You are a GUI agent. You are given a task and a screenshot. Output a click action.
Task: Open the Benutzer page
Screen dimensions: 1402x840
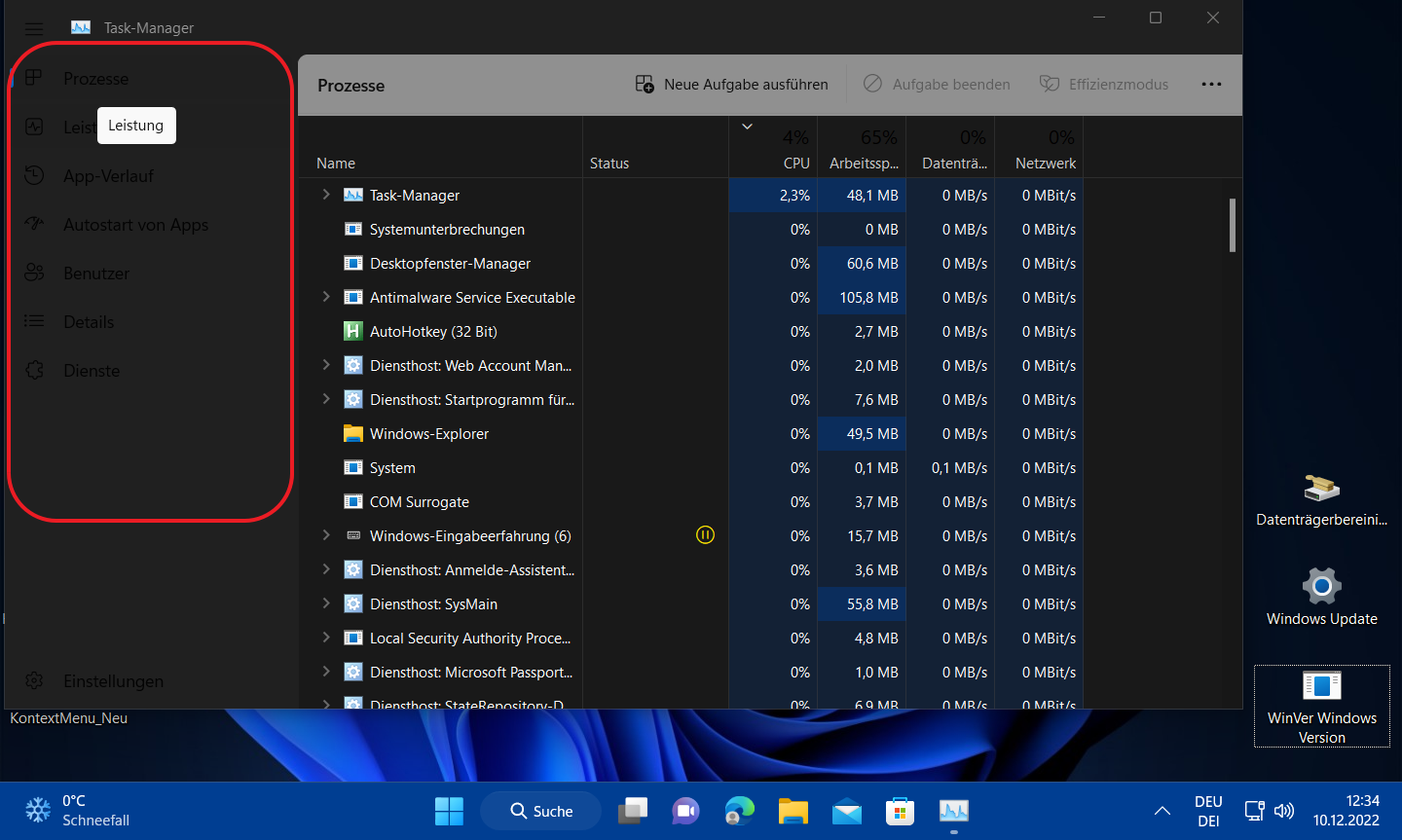tap(151, 273)
